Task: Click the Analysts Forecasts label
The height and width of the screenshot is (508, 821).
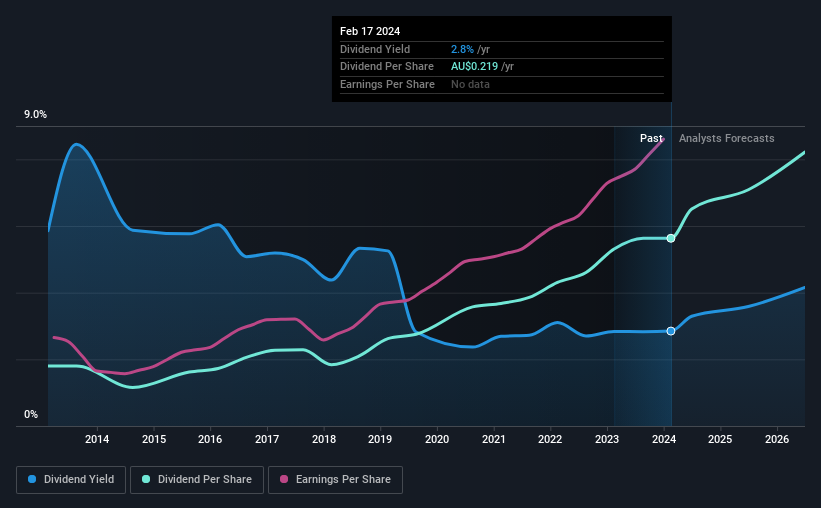Action: point(727,138)
